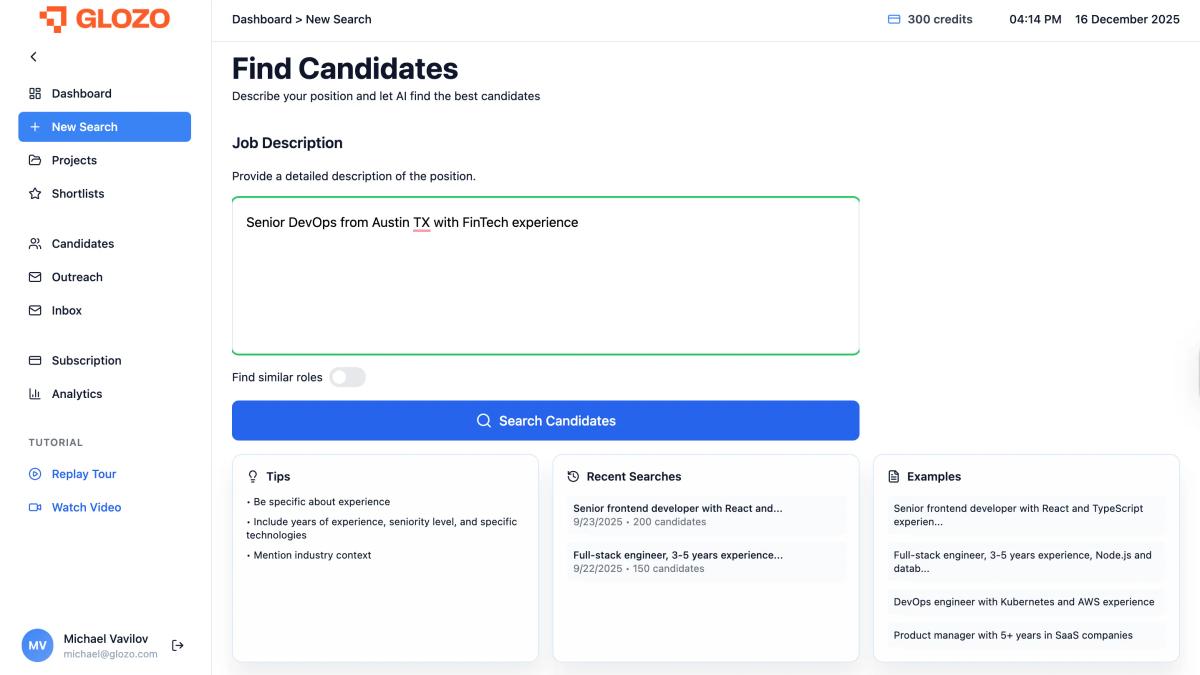The height and width of the screenshot is (675, 1200).
Task: Open the Dashboard breadcrumb link
Action: point(262,18)
